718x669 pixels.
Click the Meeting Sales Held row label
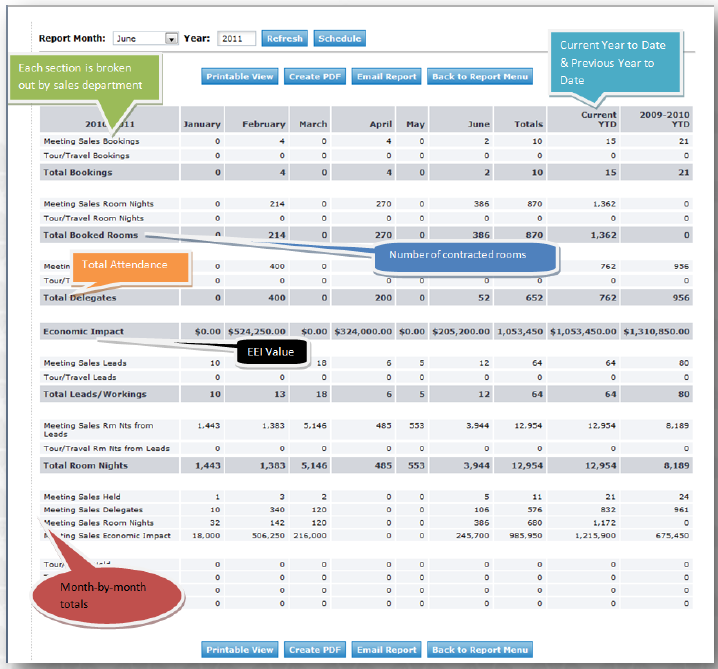[x=82, y=497]
